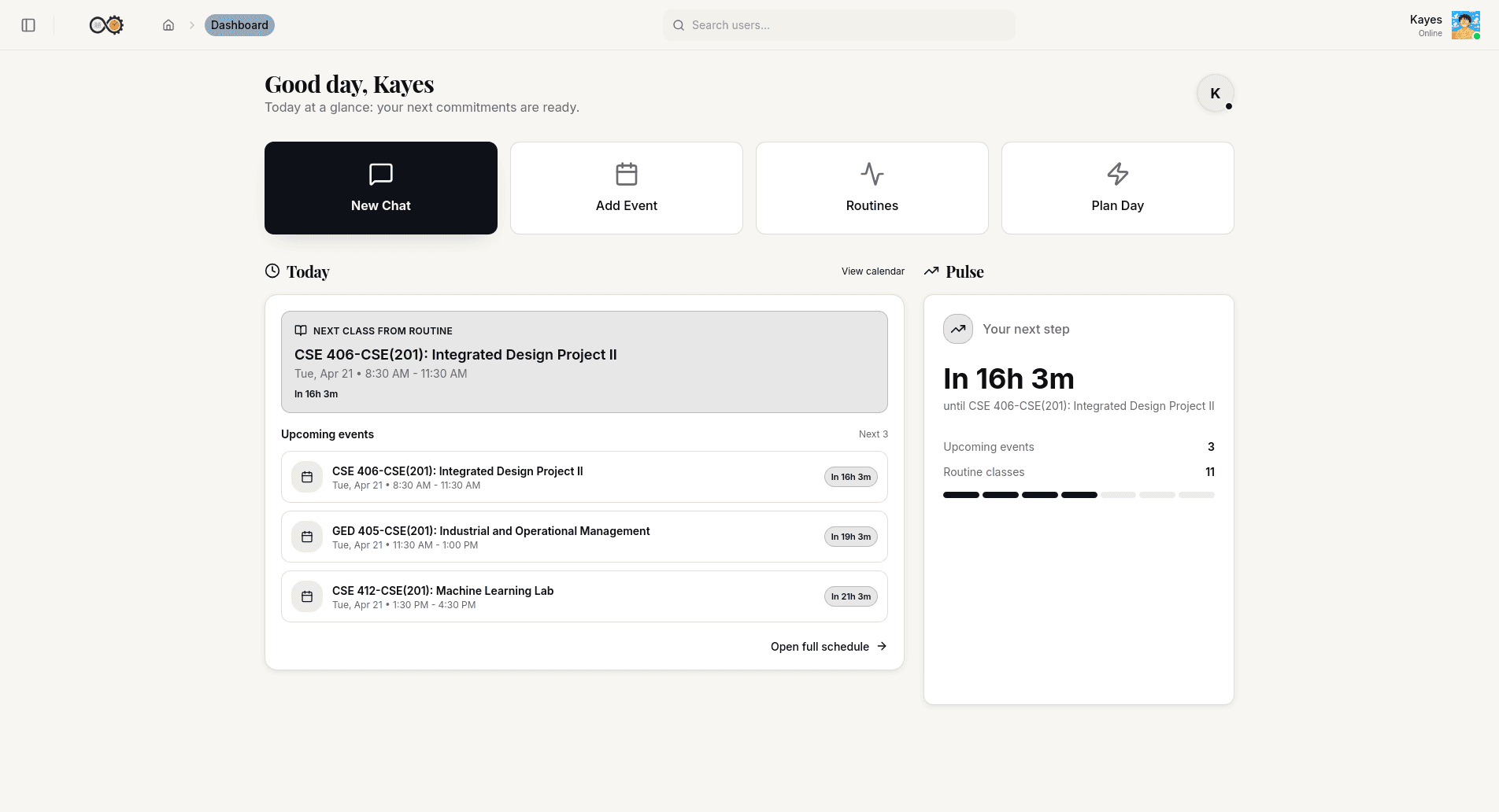Click the lightning bolt Plan Day icon
The height and width of the screenshot is (812, 1499).
pyautogui.click(x=1118, y=174)
